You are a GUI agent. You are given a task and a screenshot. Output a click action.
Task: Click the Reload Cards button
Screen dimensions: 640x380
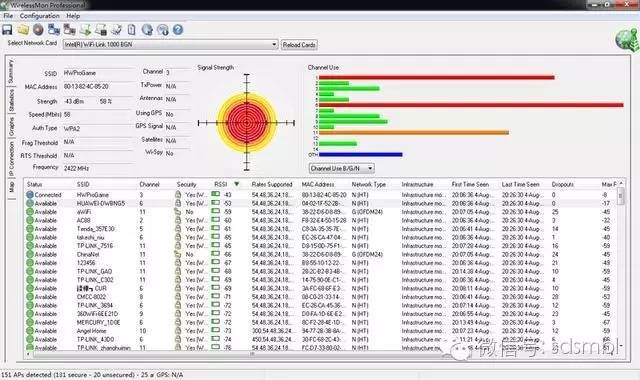point(299,45)
